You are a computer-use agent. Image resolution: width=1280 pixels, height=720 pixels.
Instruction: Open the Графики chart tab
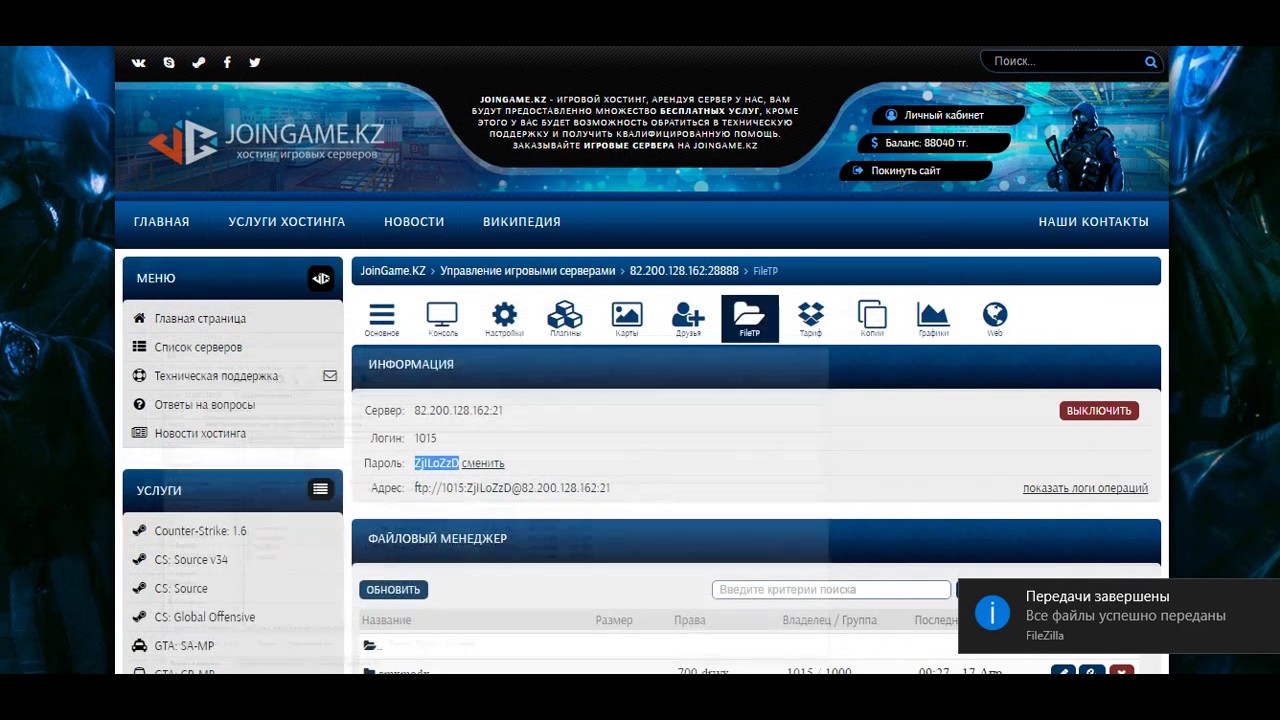933,320
